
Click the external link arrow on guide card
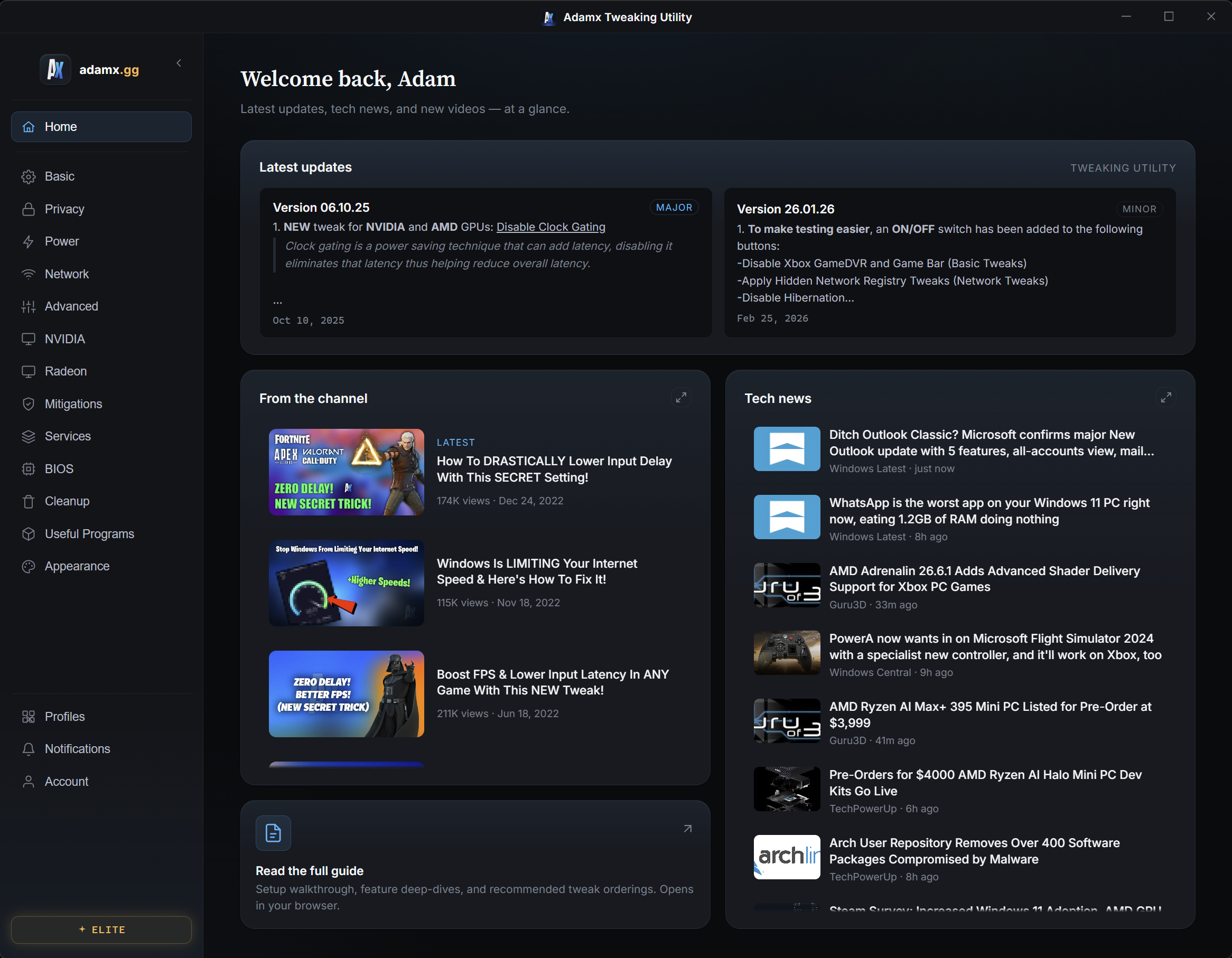[688, 829]
